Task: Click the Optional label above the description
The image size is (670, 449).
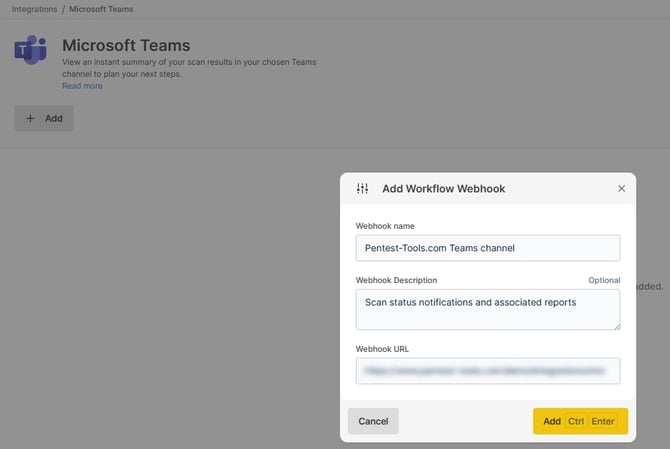Action: coord(603,280)
